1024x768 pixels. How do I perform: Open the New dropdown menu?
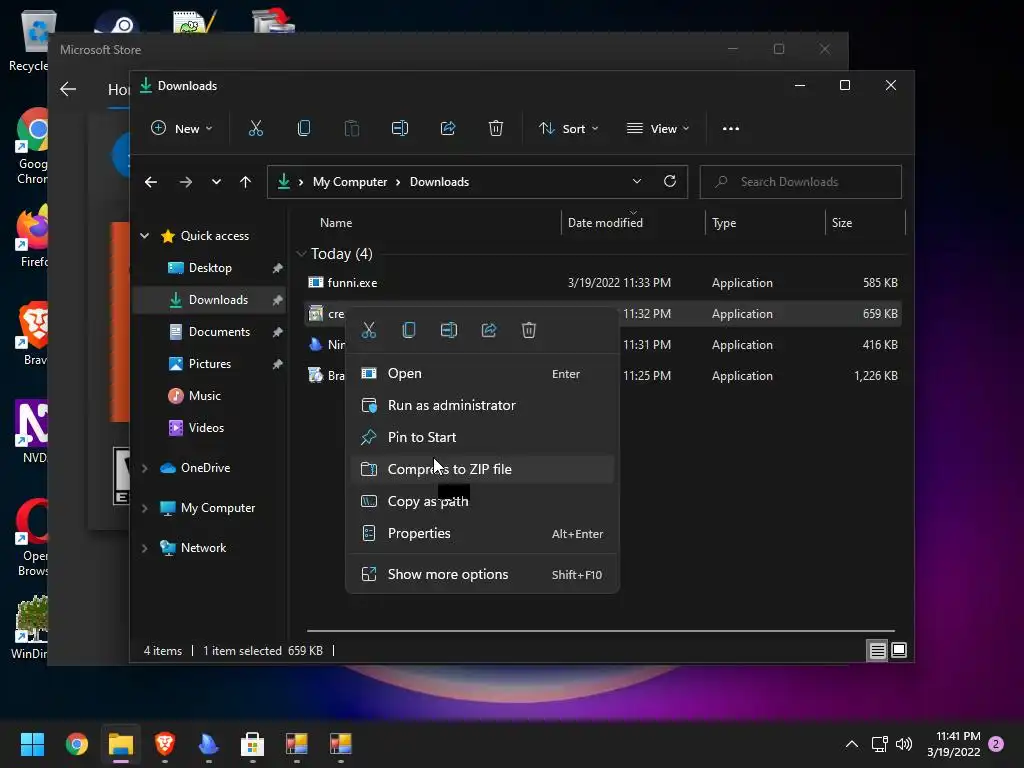[x=182, y=129]
